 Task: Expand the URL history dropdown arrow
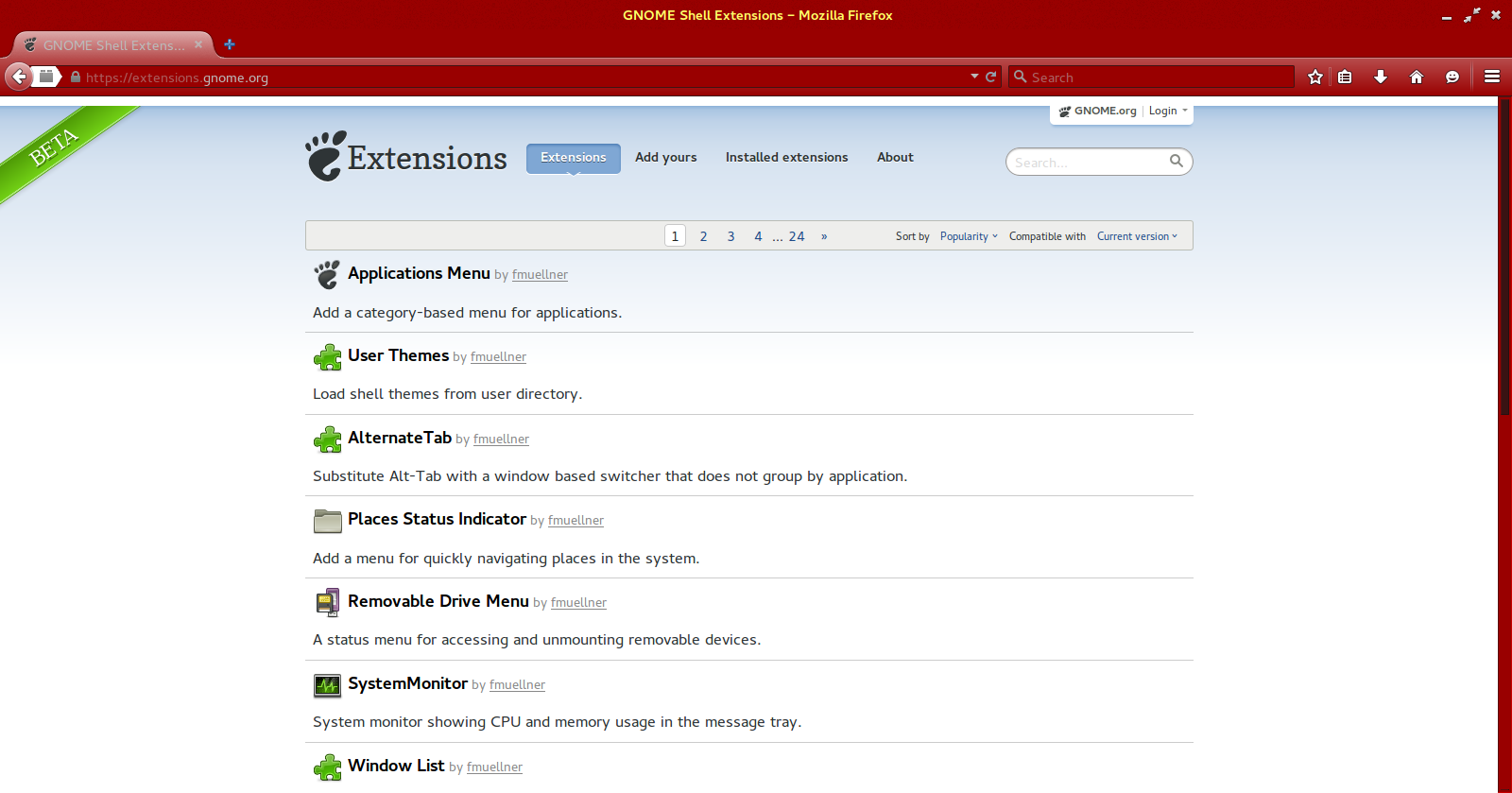974,77
